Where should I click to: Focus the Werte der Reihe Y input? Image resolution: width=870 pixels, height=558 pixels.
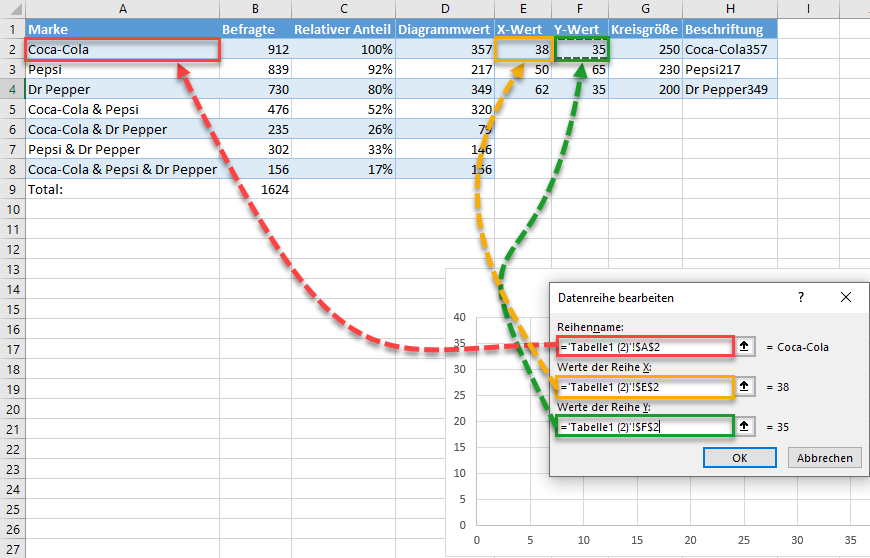[x=645, y=427]
